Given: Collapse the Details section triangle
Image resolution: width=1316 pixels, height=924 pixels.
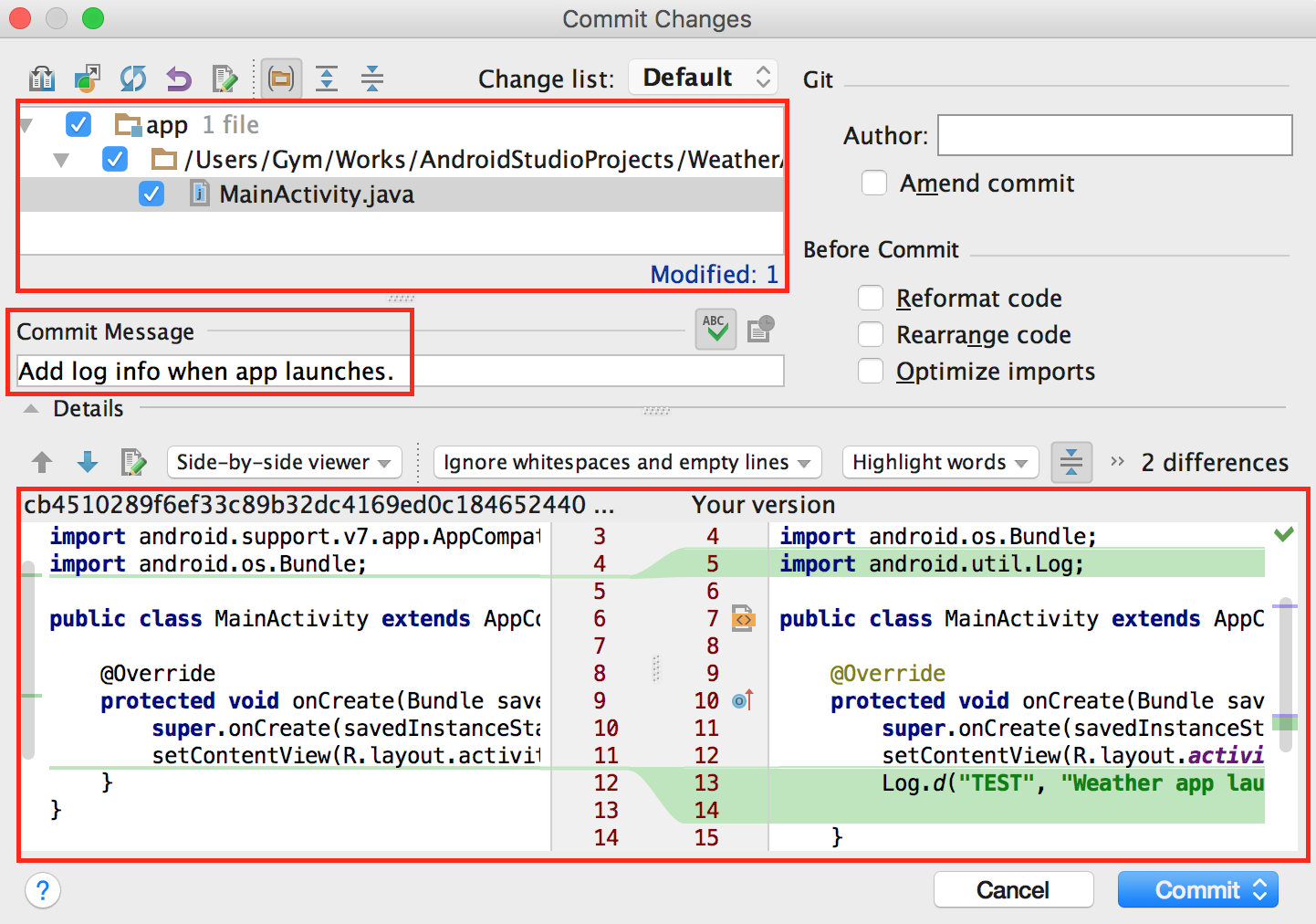Looking at the screenshot, I should [x=32, y=409].
